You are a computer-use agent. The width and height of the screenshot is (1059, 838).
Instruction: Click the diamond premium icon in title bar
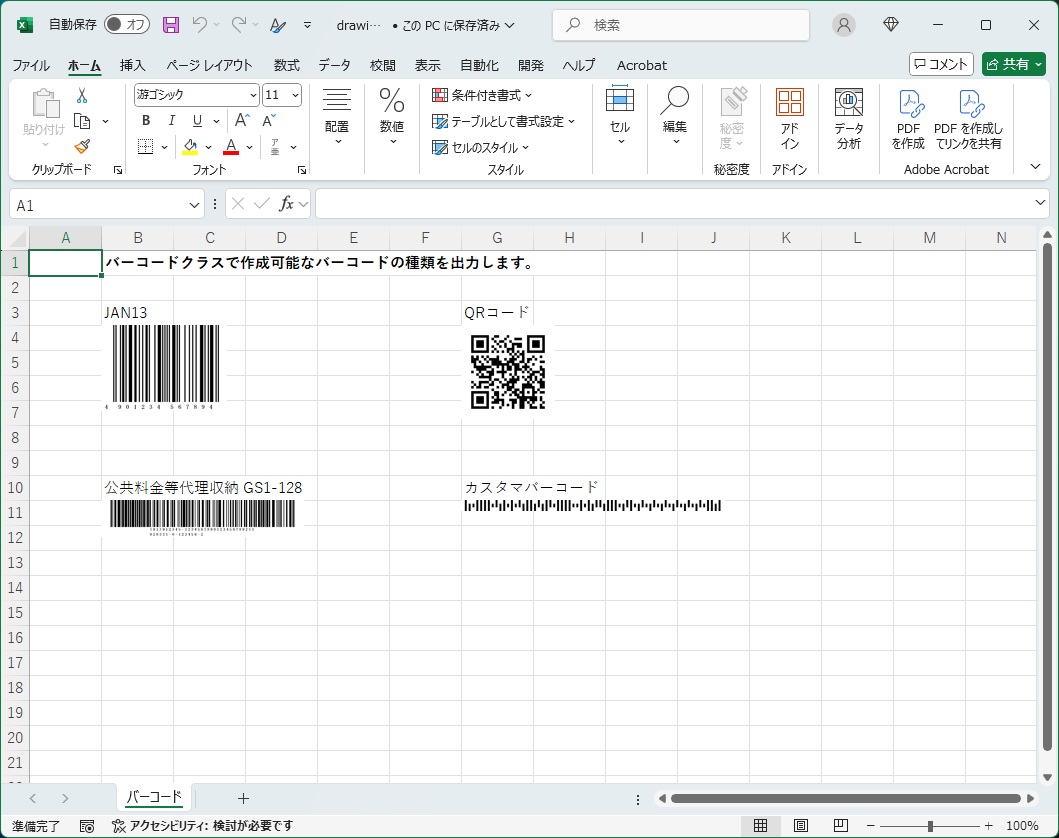coord(891,25)
